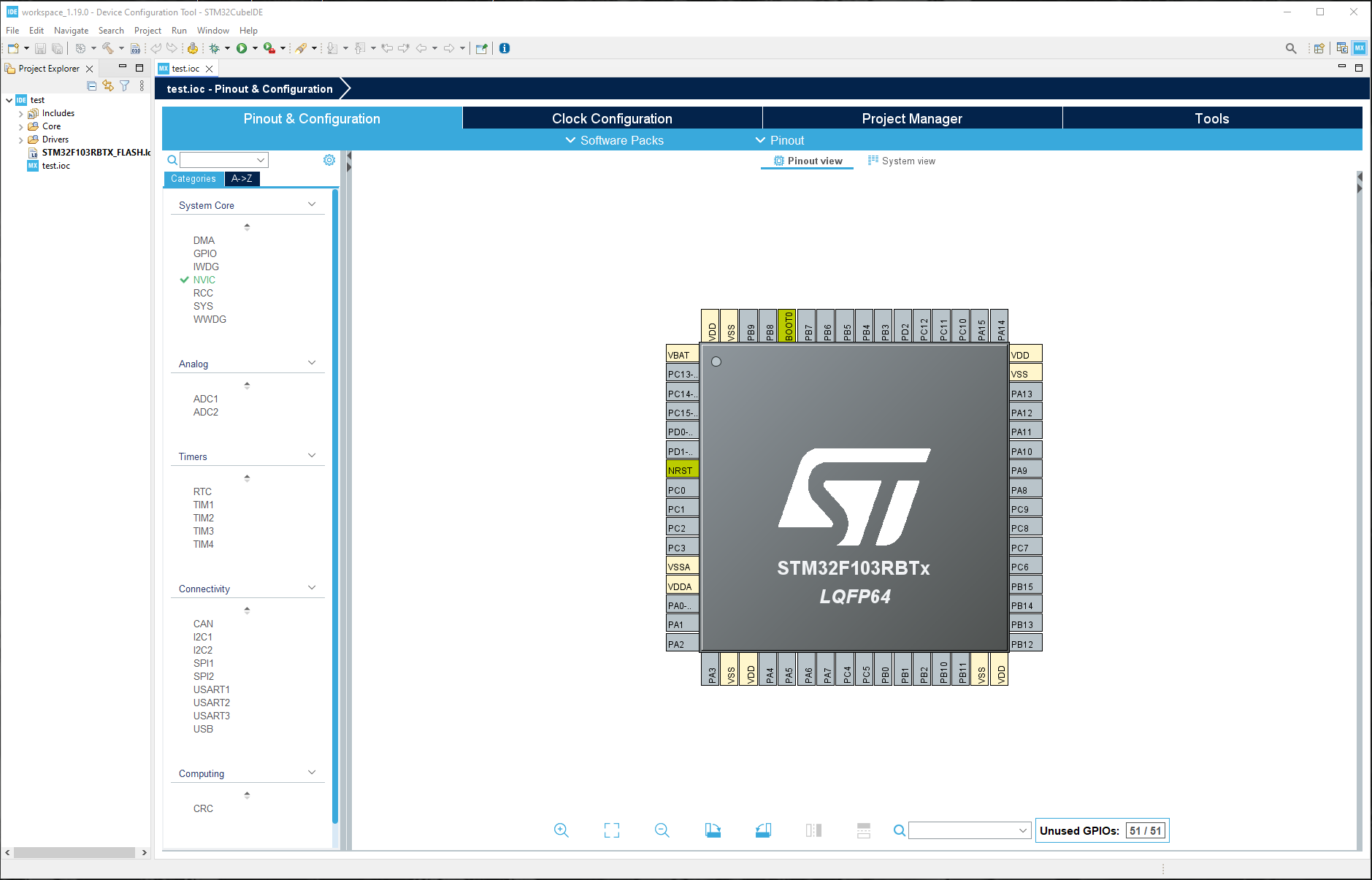Image resolution: width=1372 pixels, height=880 pixels.
Task: Click the fit-to-view zoom icon
Action: pyautogui.click(x=612, y=830)
